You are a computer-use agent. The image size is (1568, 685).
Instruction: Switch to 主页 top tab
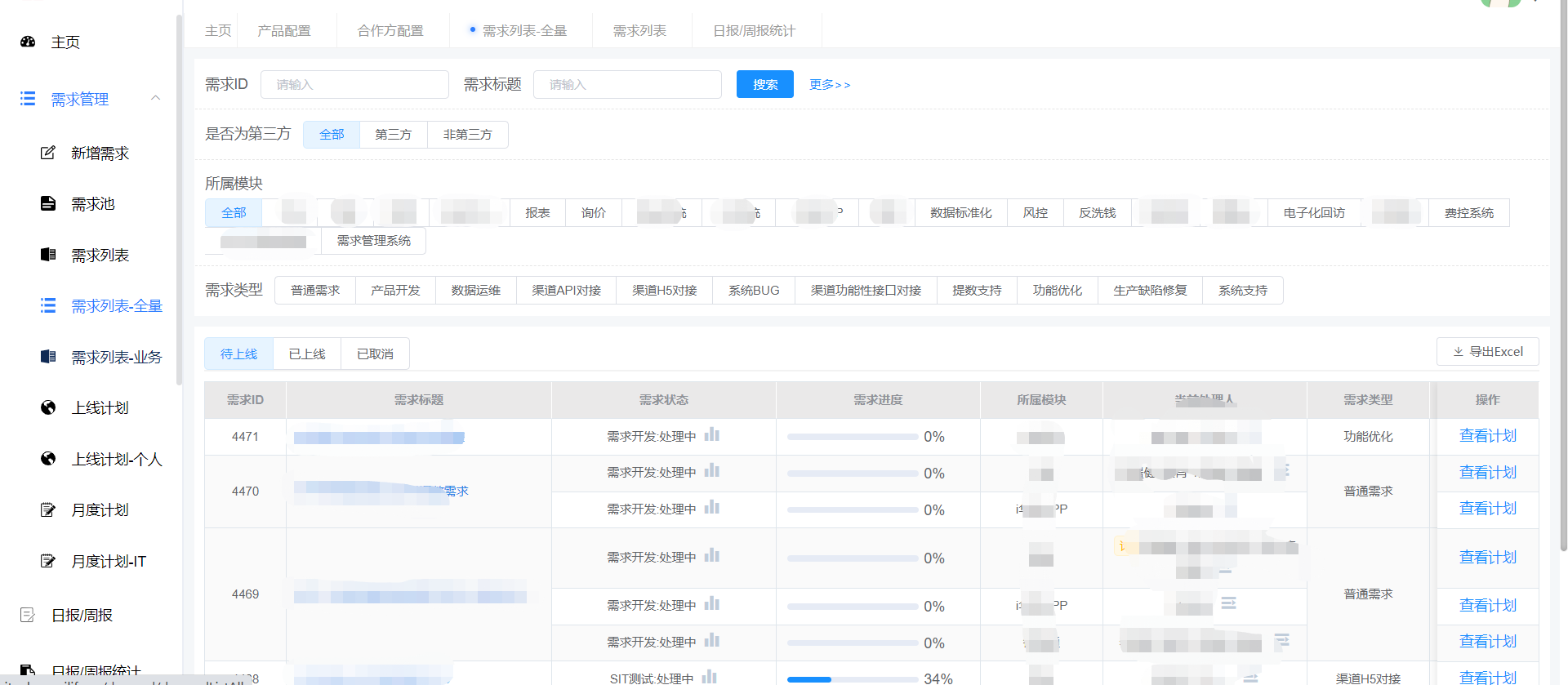tap(218, 31)
